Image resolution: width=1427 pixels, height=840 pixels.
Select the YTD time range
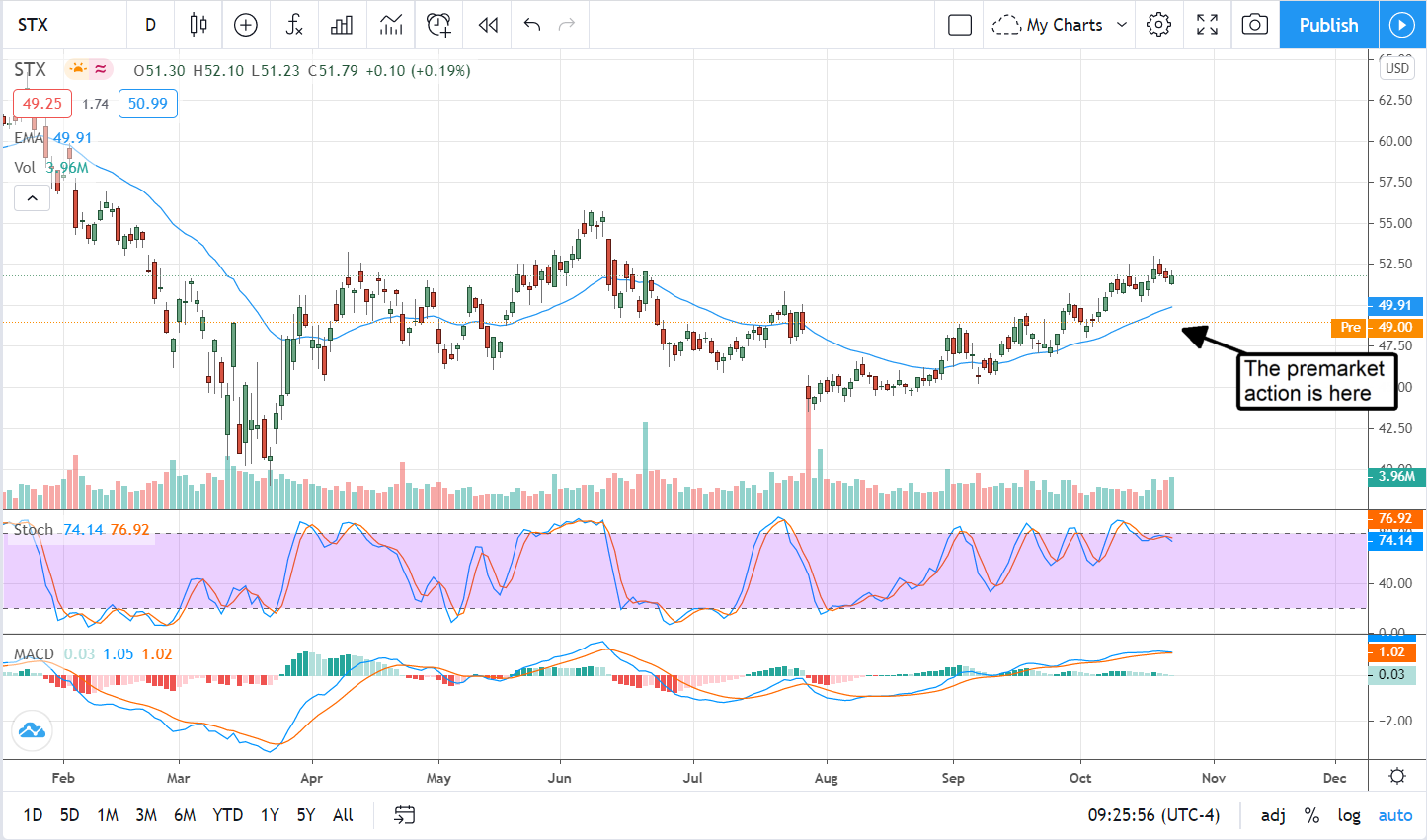tap(227, 815)
